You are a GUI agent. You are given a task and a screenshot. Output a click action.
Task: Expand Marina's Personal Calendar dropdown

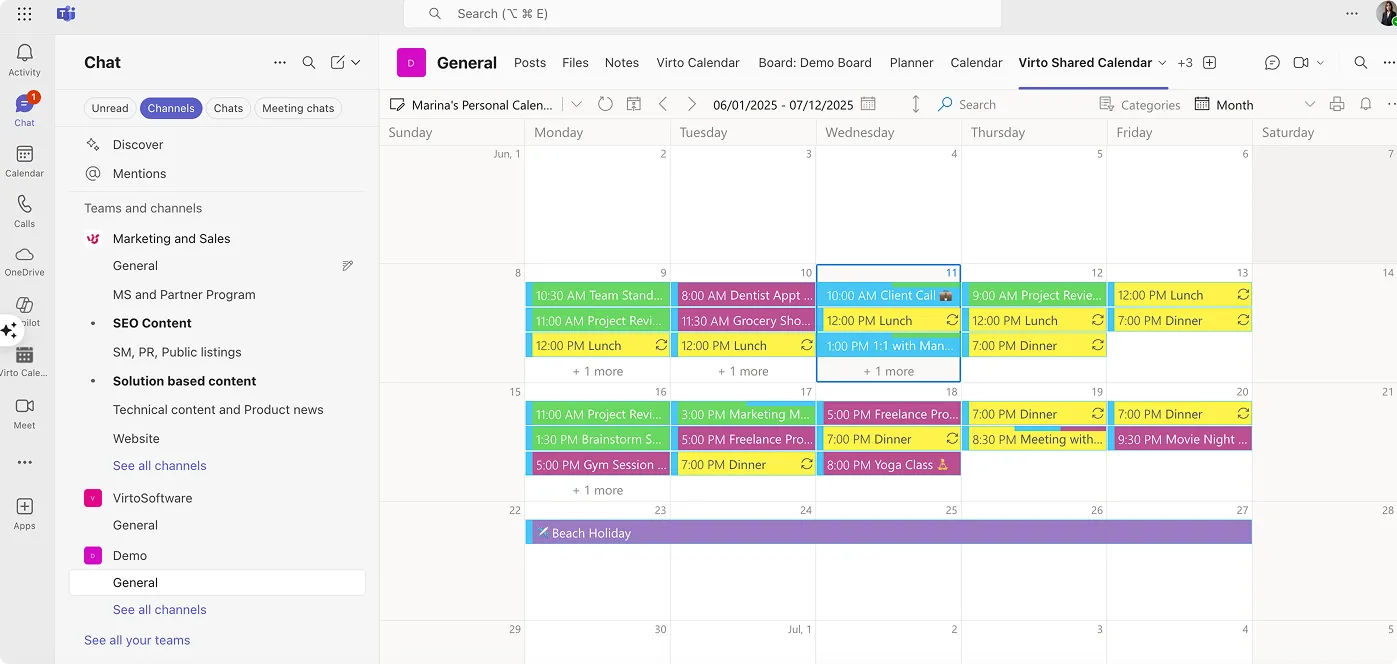pyautogui.click(x=577, y=103)
